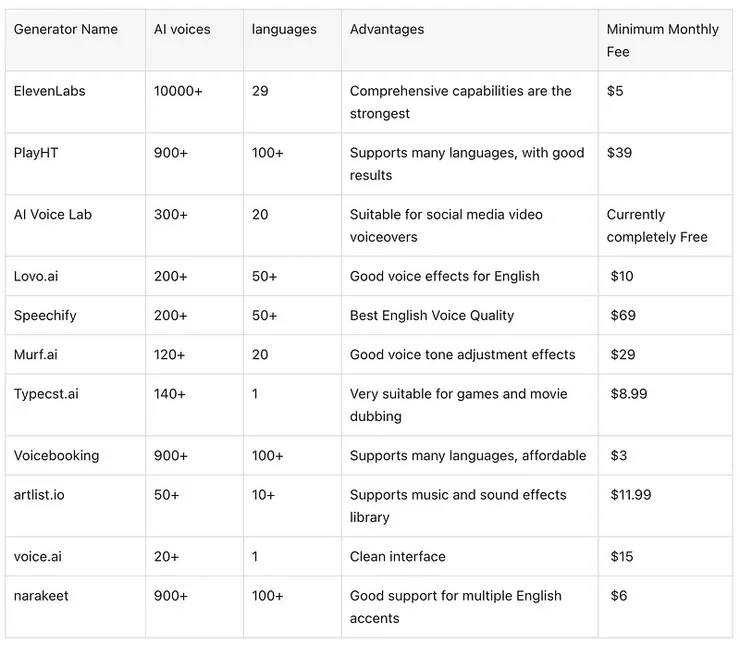Image resolution: width=740 pixels, height=646 pixels.
Task: Click the narakeet table entry
Action: point(43,596)
